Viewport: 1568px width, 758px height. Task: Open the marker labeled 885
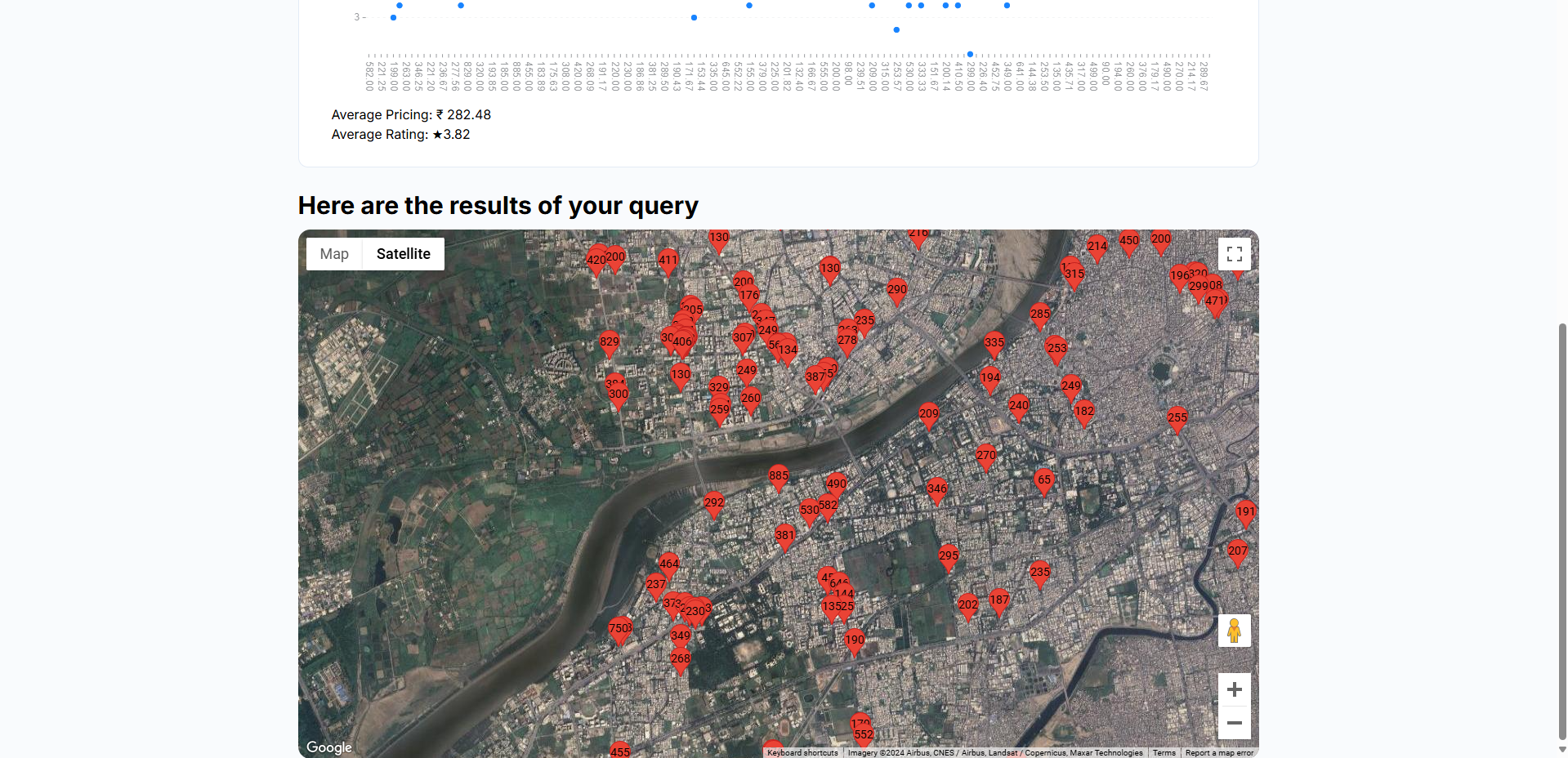779,480
